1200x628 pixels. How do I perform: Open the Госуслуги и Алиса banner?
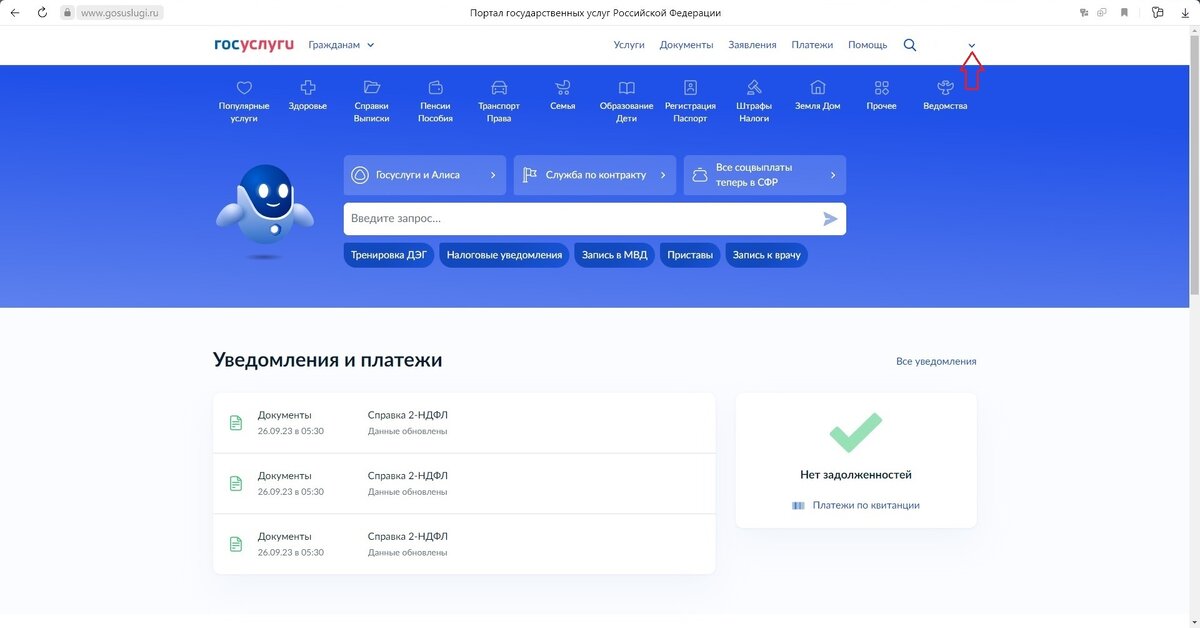(x=425, y=175)
